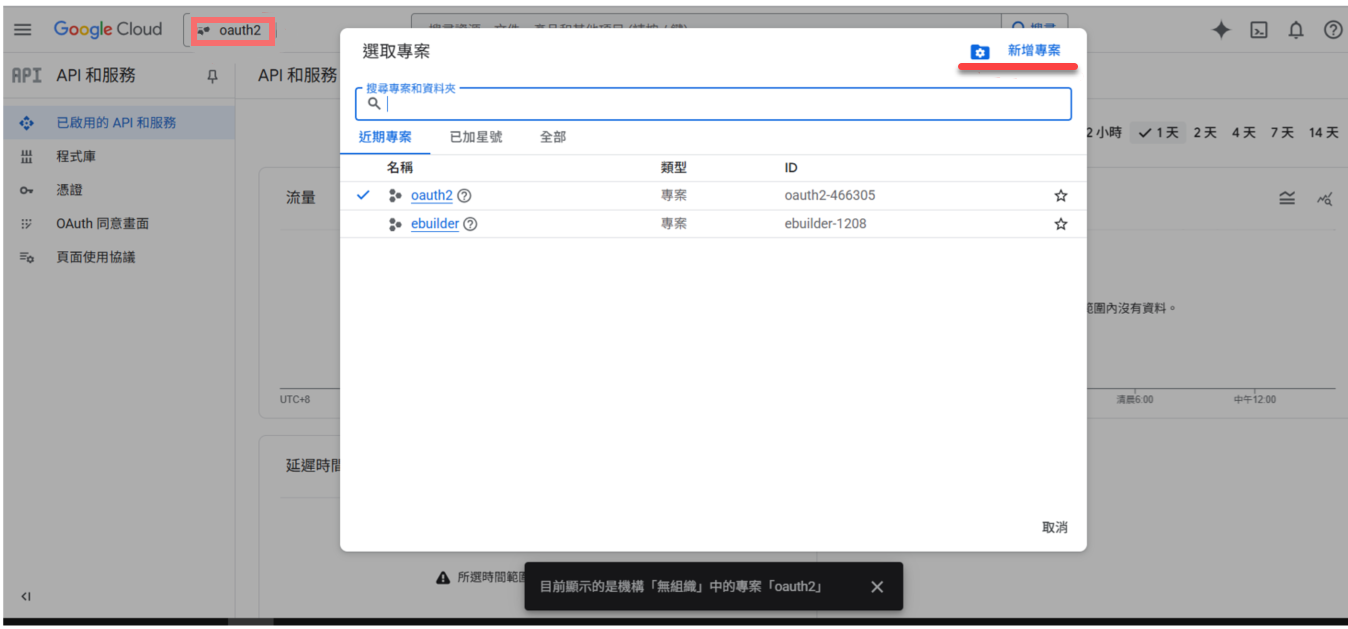Dismiss the oauth2 notification toast
The width and height of the screenshot is (1348, 629).
pos(877,587)
